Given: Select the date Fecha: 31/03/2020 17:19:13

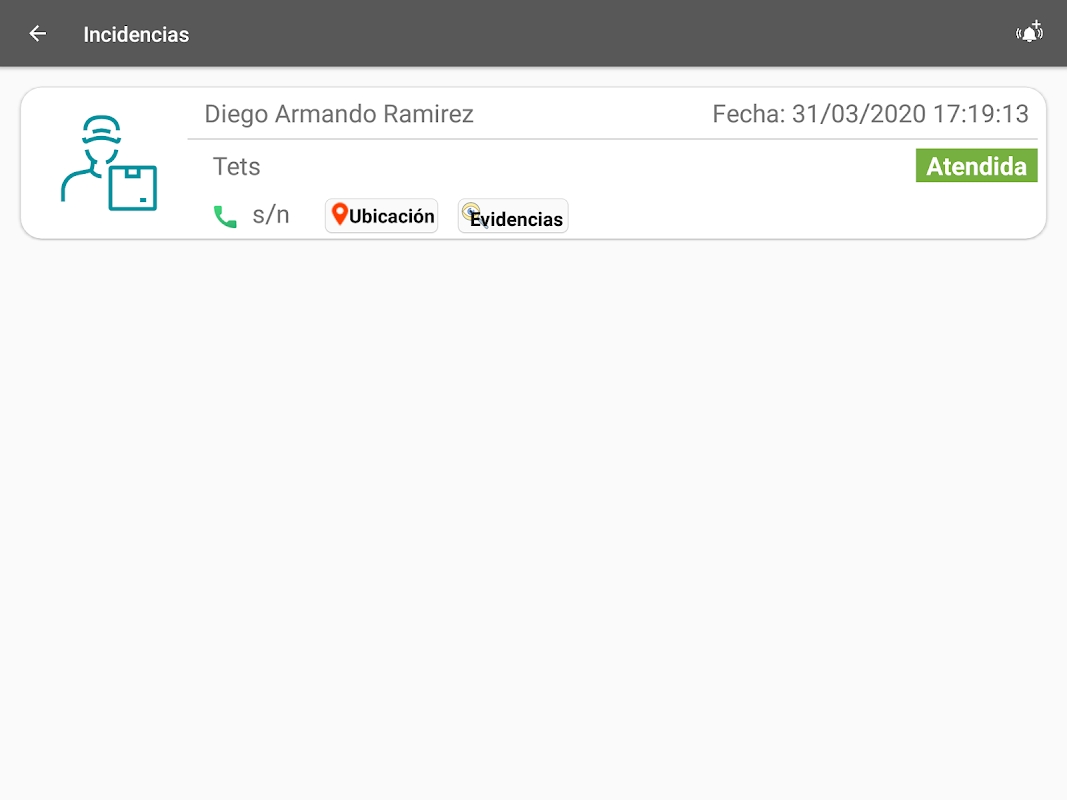Looking at the screenshot, I should coord(870,114).
